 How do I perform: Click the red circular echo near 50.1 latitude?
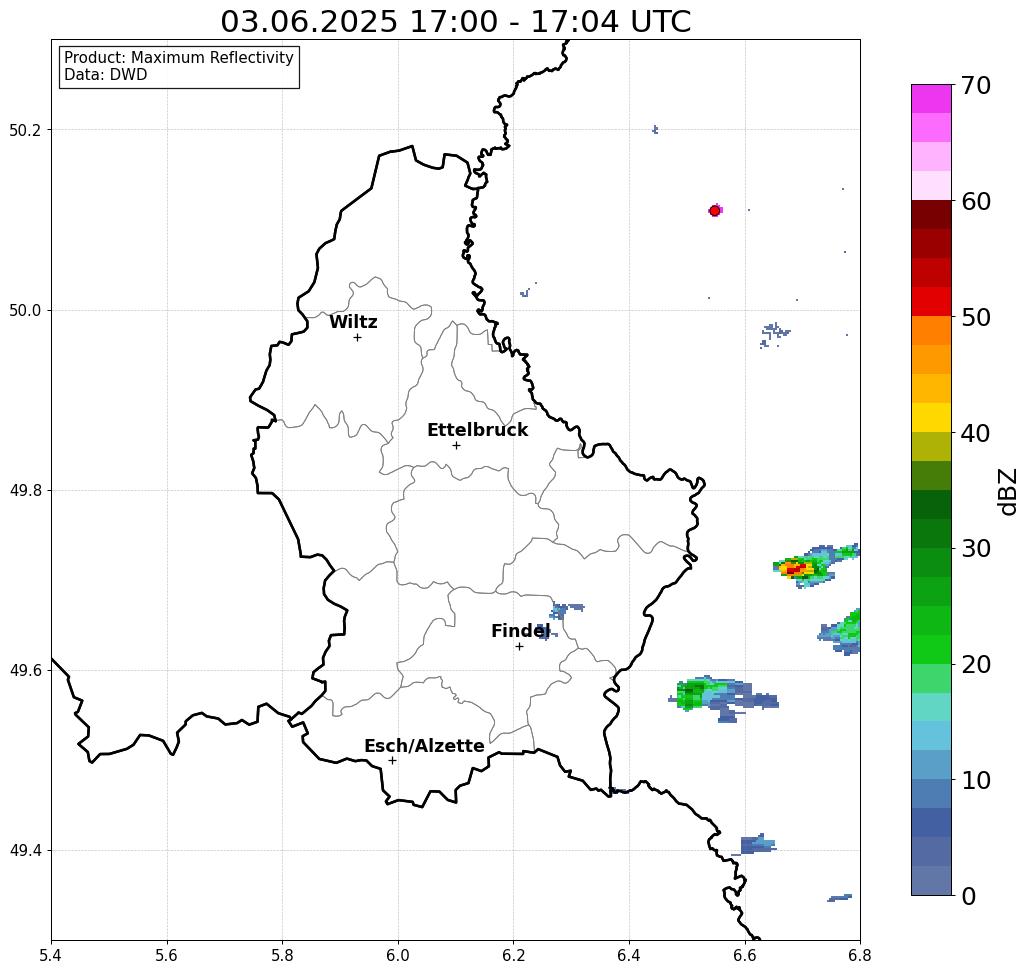(715, 211)
